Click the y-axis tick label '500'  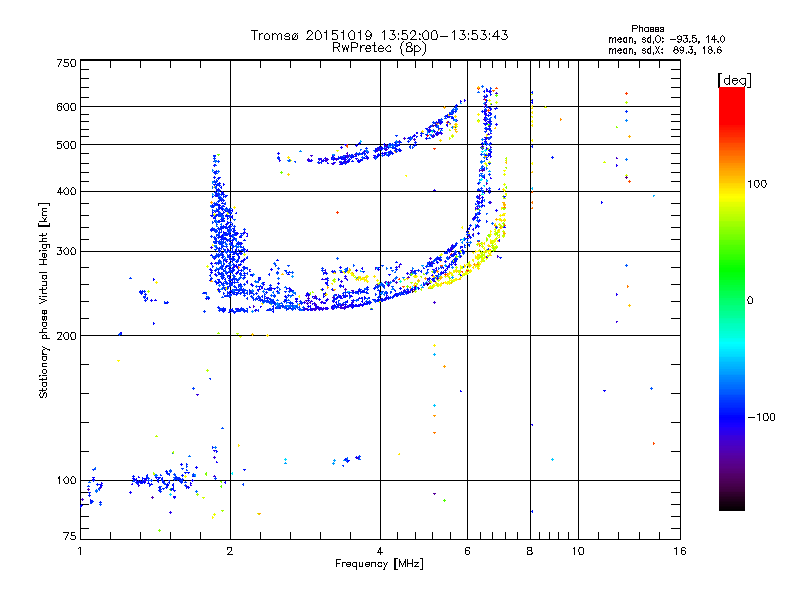[x=66, y=145]
